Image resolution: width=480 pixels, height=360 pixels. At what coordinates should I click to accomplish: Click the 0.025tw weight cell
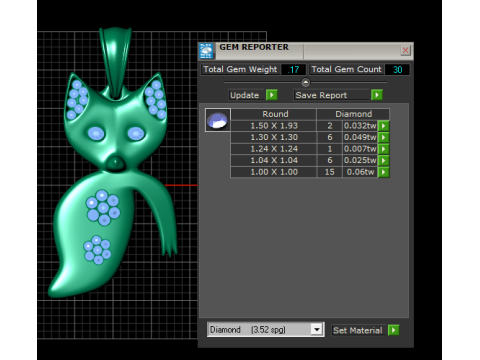click(360, 160)
